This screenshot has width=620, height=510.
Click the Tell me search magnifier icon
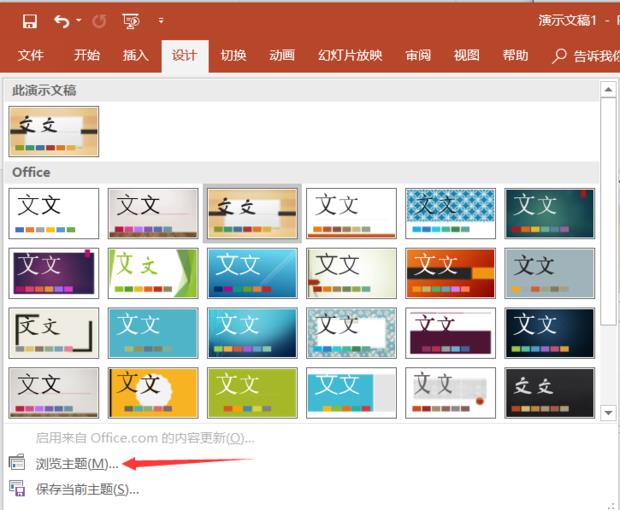pyautogui.click(x=559, y=56)
